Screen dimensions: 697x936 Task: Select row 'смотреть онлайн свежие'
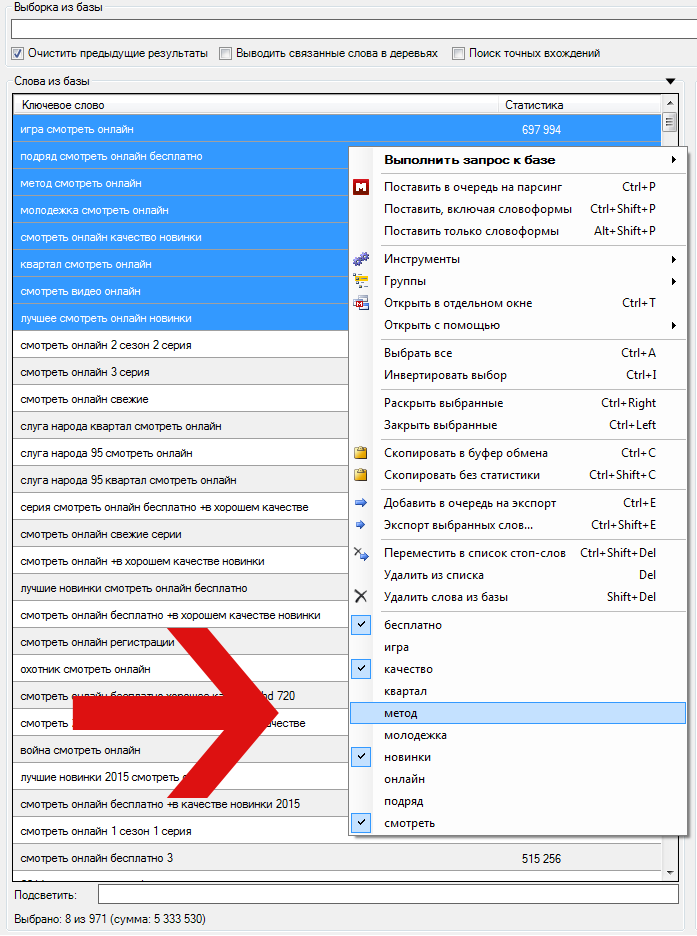[181, 399]
